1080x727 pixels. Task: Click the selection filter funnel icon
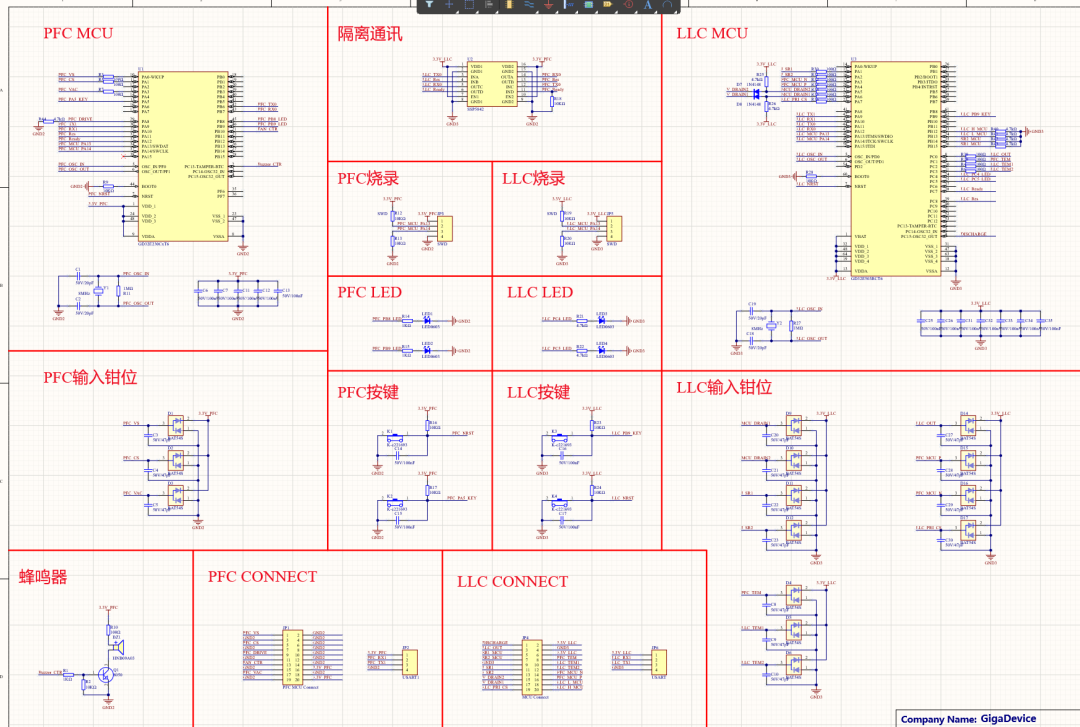429,5
